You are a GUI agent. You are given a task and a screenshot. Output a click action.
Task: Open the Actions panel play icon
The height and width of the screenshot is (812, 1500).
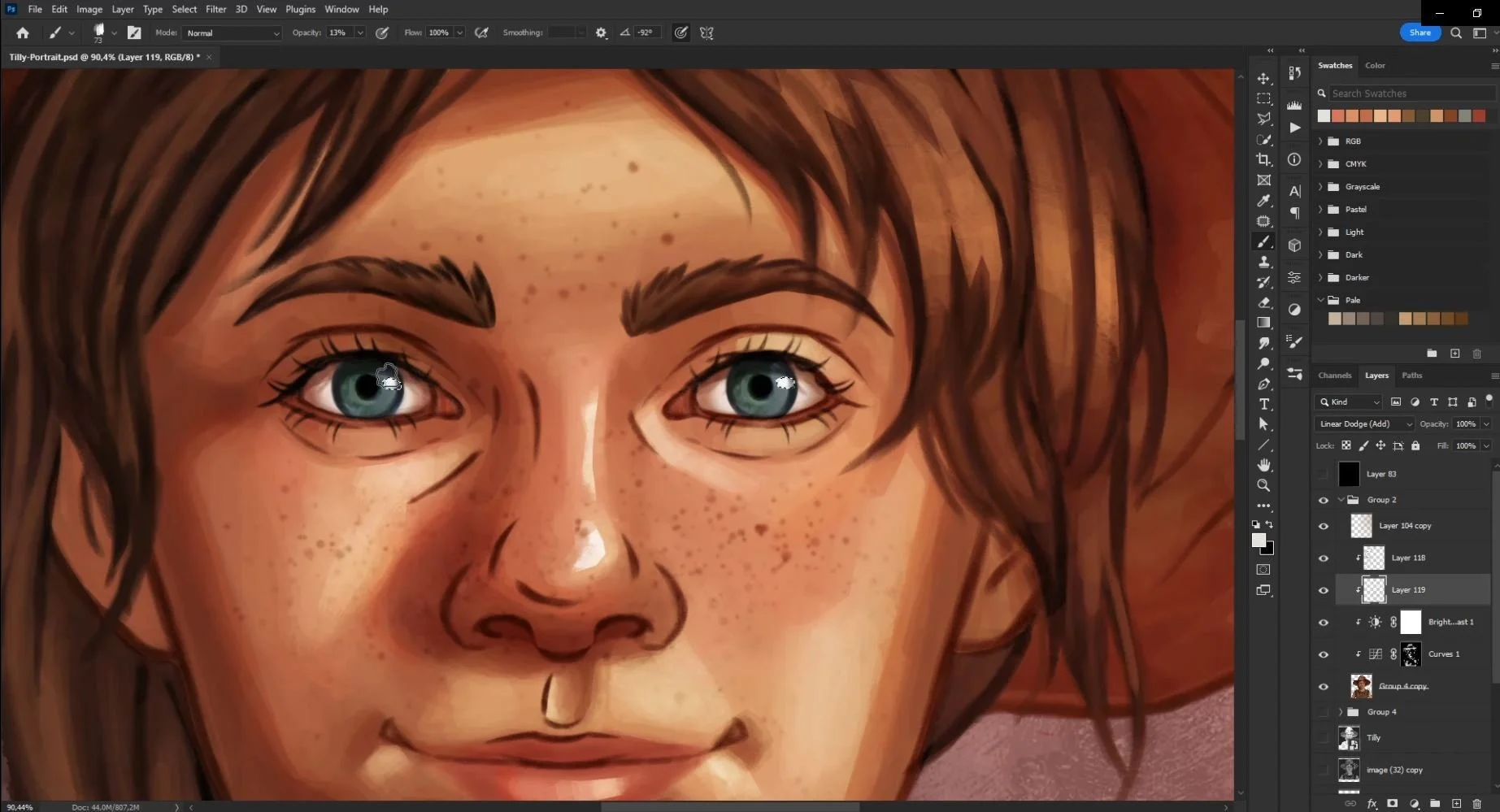click(1294, 128)
